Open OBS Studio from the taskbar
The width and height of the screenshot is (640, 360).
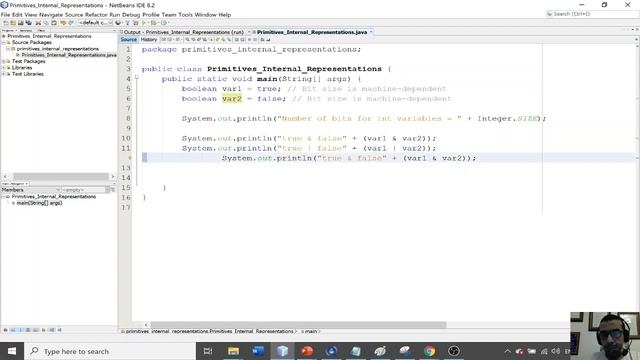(x=453, y=351)
